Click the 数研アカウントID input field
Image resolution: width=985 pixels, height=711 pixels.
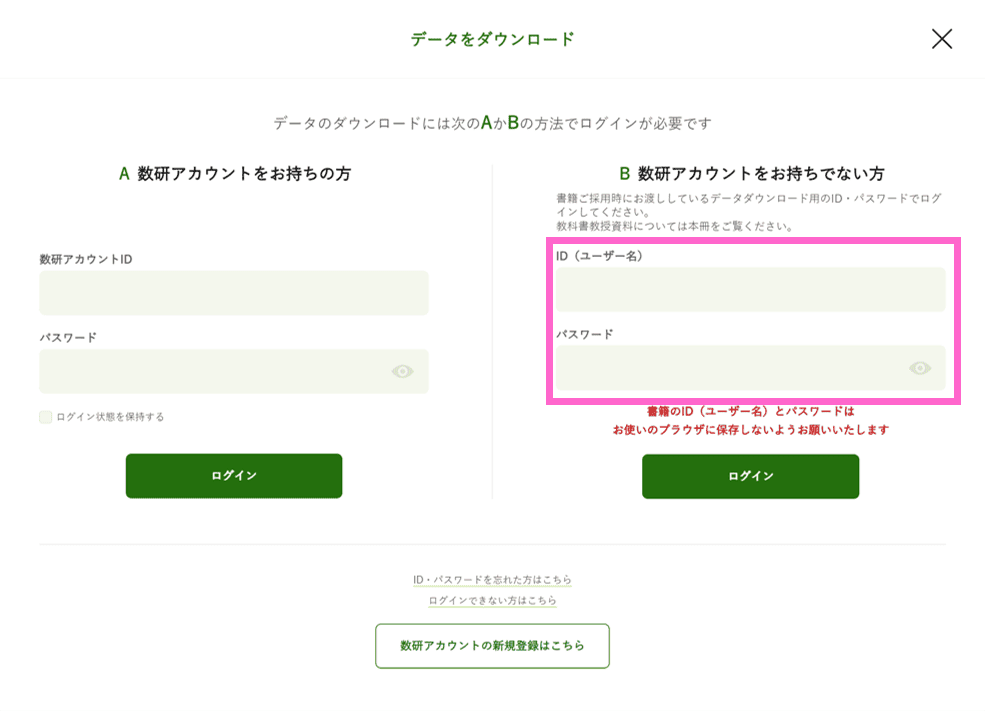233,293
